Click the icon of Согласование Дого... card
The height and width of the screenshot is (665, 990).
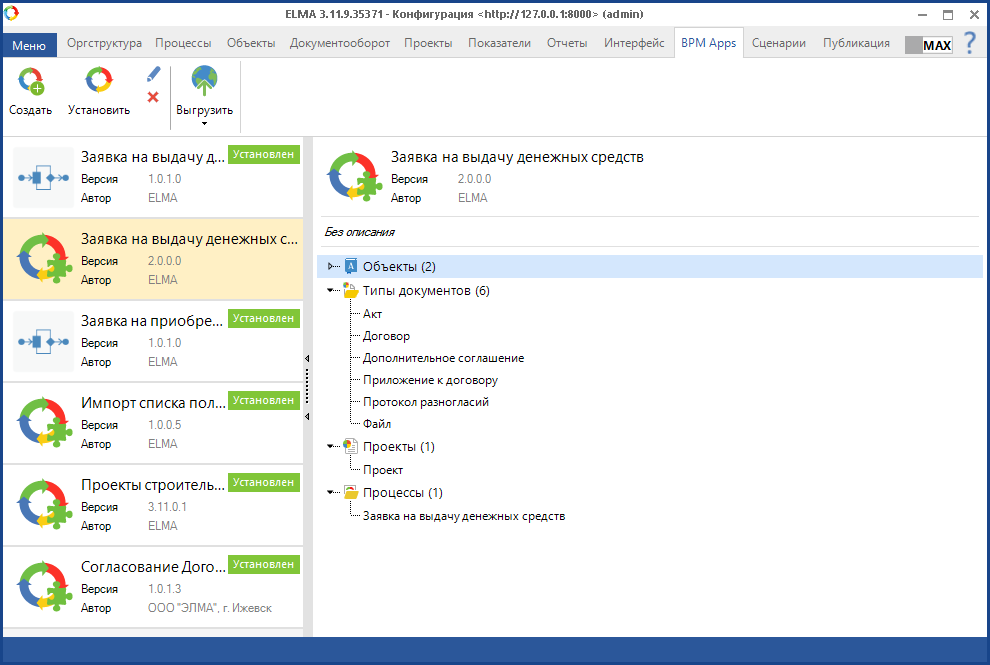pos(43,587)
